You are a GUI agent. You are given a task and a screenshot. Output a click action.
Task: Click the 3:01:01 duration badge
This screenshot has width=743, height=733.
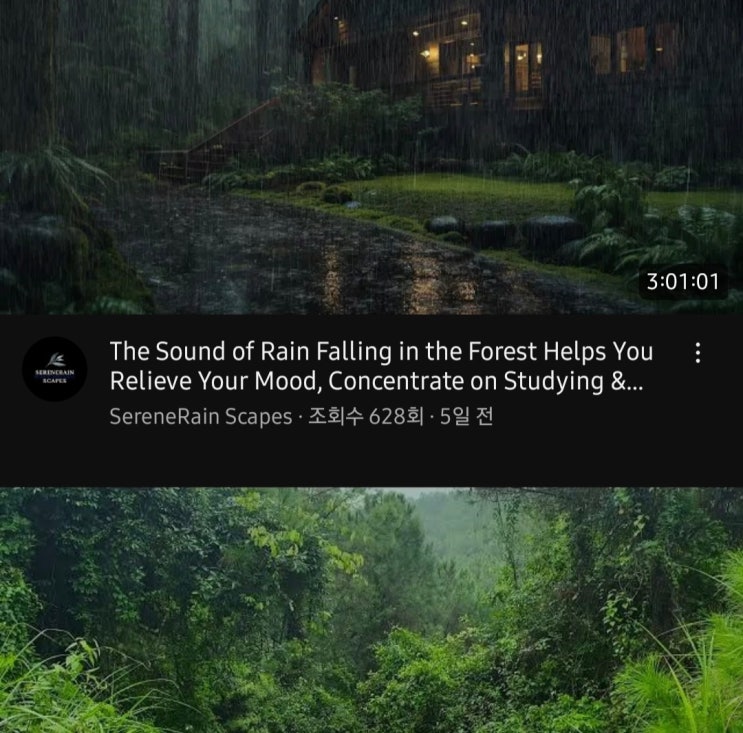tap(683, 281)
